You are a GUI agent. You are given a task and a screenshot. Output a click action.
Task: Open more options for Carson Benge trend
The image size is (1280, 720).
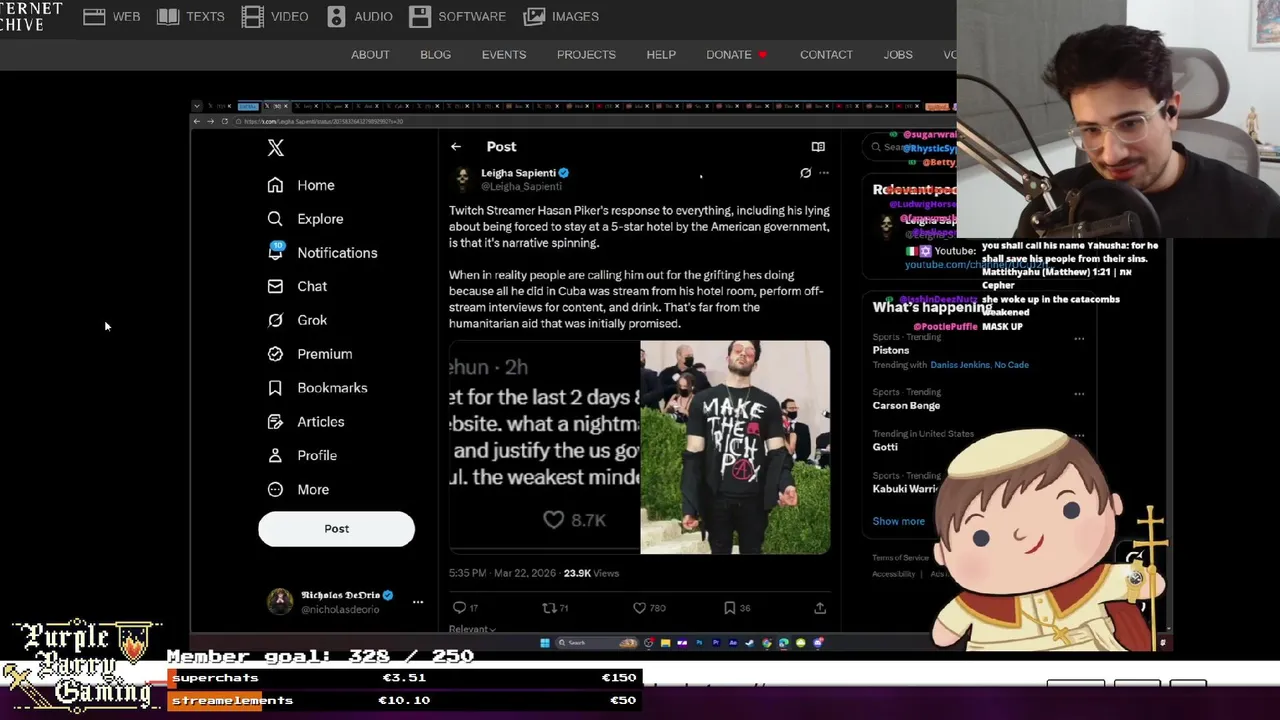tap(1079, 394)
